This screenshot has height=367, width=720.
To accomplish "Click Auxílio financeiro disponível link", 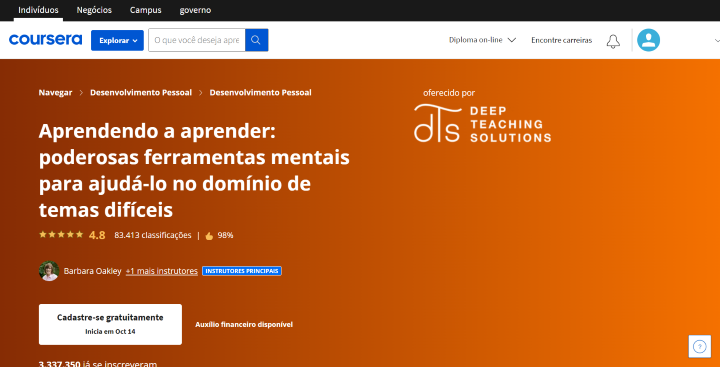I will tap(244, 324).
